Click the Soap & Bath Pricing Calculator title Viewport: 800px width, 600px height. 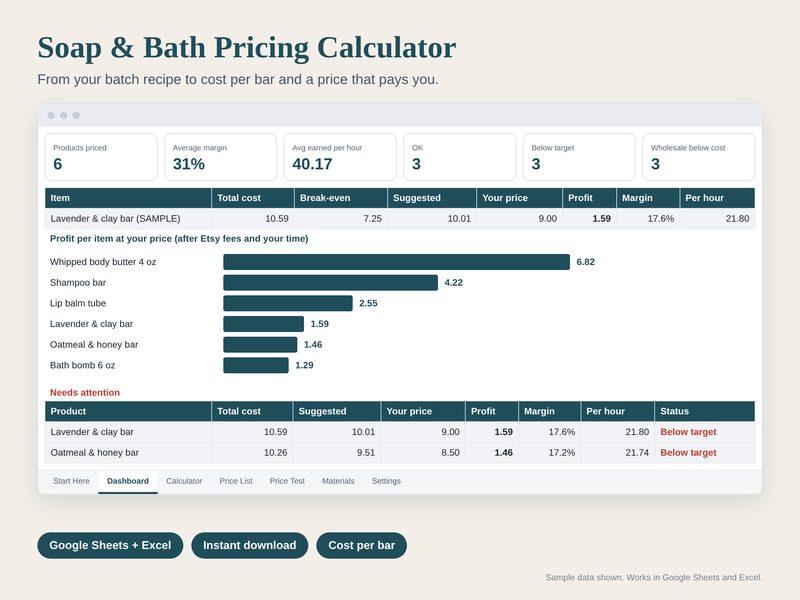(x=247, y=48)
